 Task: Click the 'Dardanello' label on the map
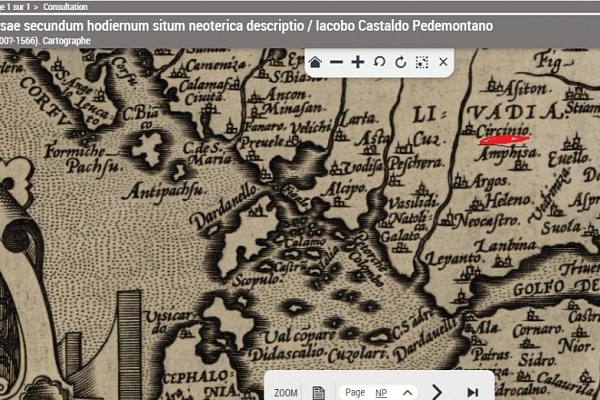click(224, 207)
